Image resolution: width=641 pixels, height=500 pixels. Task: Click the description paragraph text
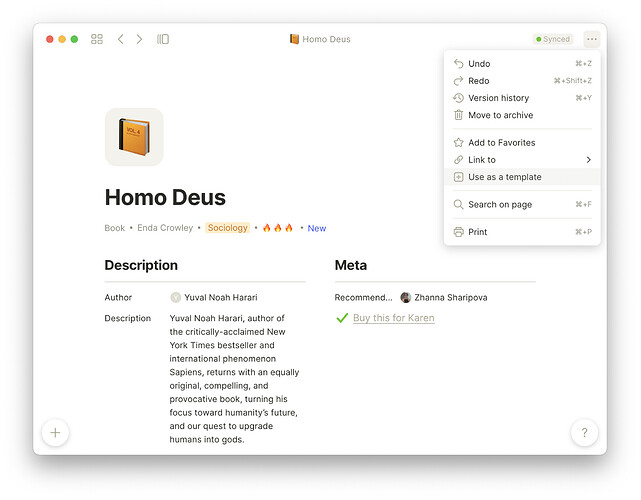(x=234, y=379)
